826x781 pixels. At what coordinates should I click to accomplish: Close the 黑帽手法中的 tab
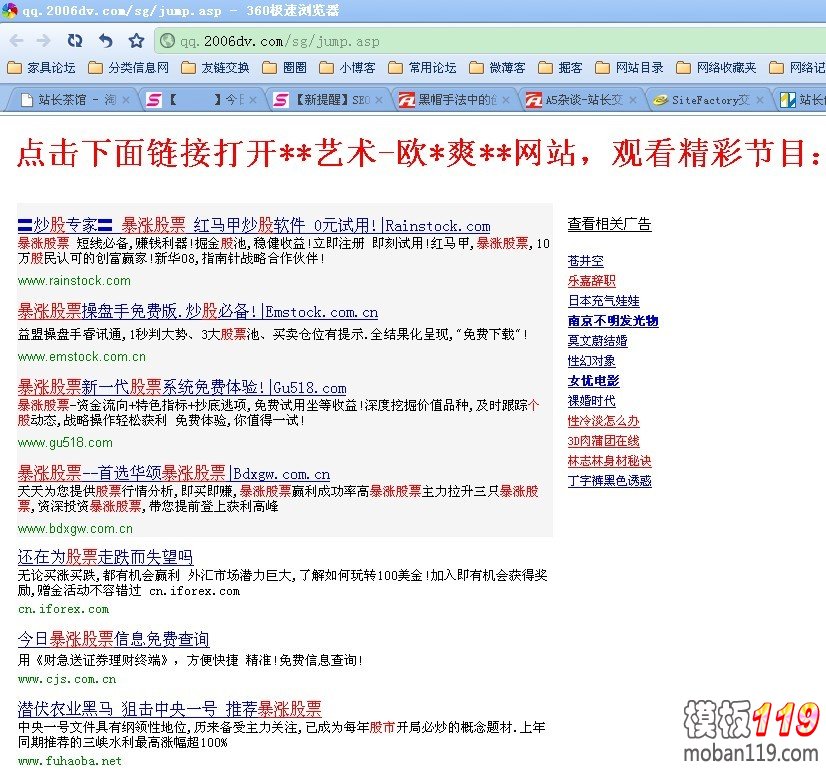506,100
